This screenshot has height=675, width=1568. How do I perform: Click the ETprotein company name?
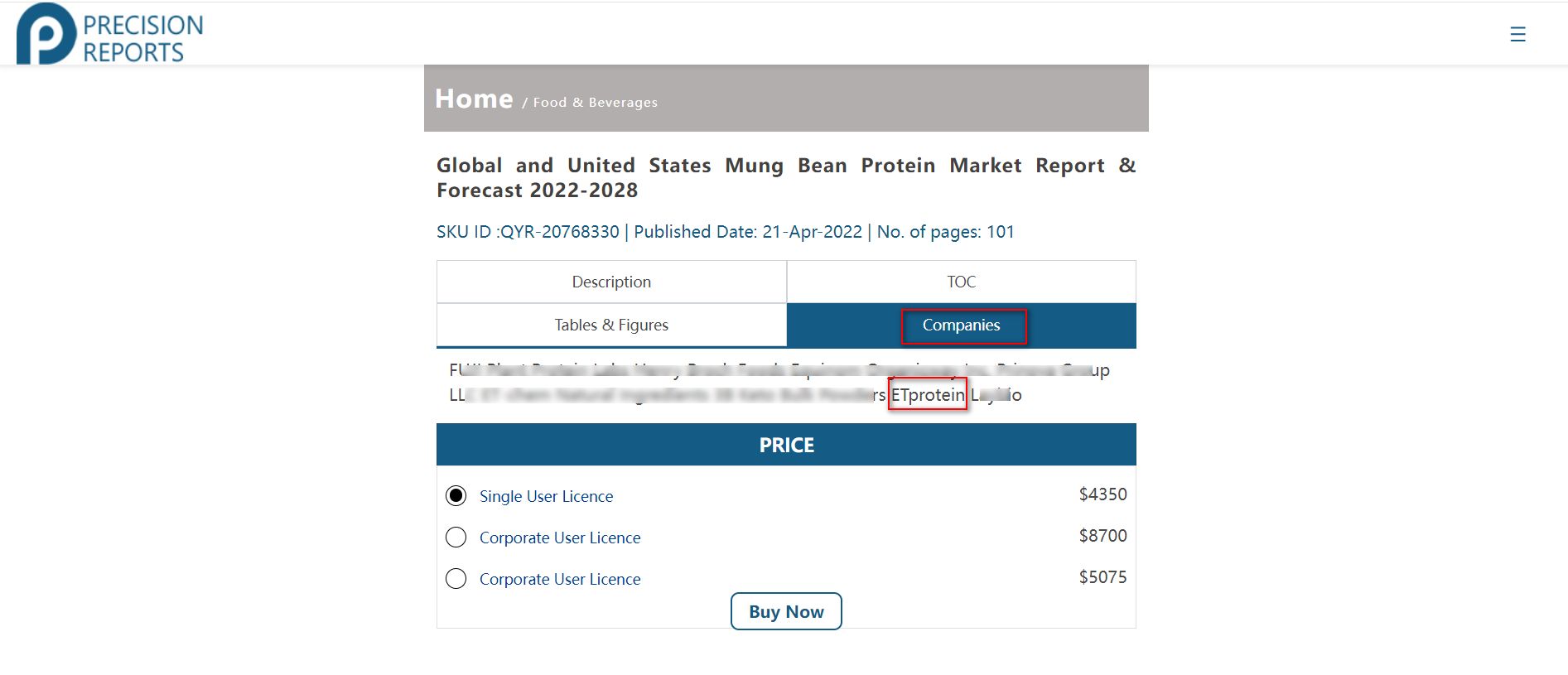928,394
